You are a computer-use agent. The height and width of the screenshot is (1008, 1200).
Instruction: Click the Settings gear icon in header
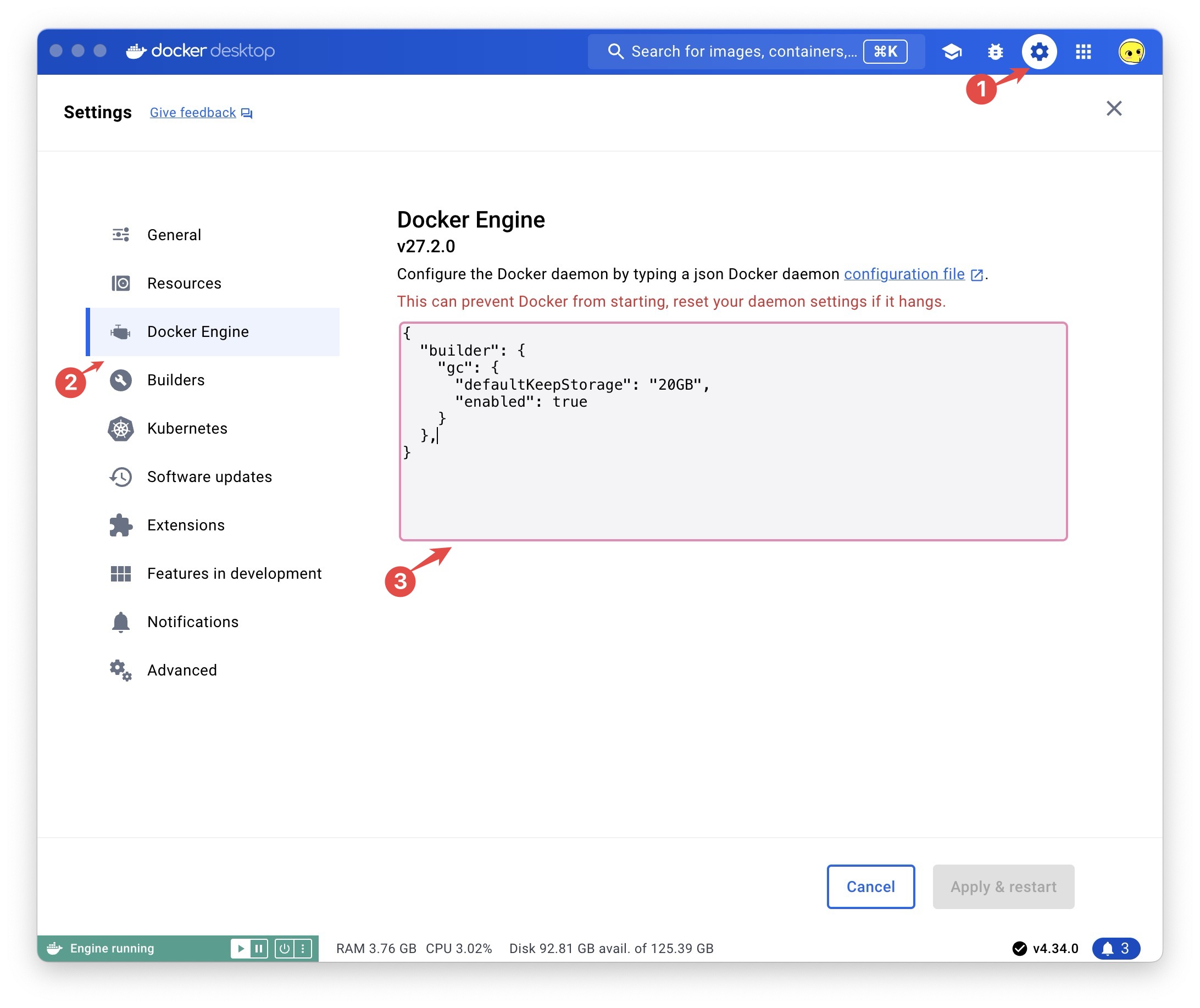(x=1039, y=52)
